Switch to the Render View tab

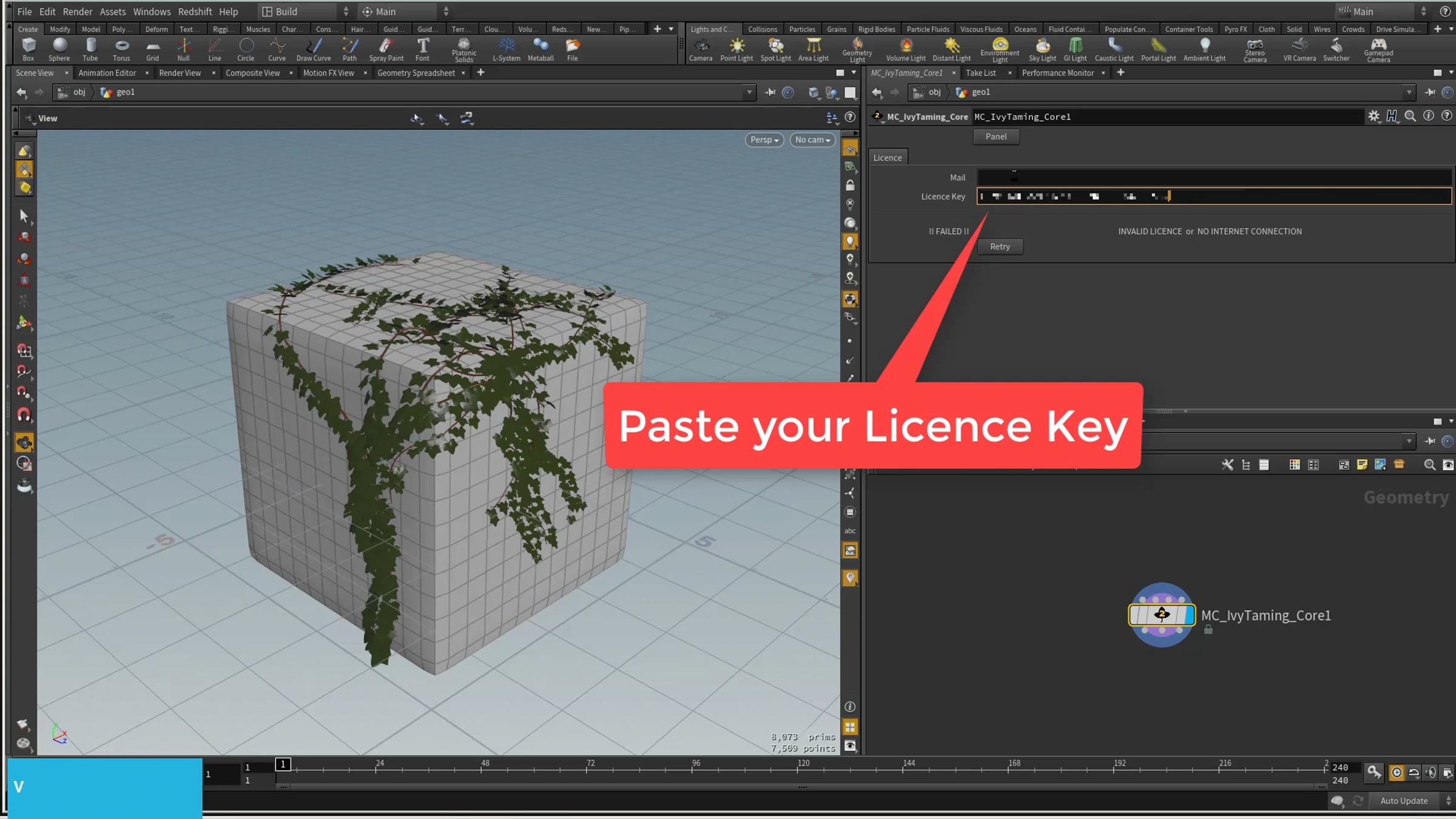(180, 73)
